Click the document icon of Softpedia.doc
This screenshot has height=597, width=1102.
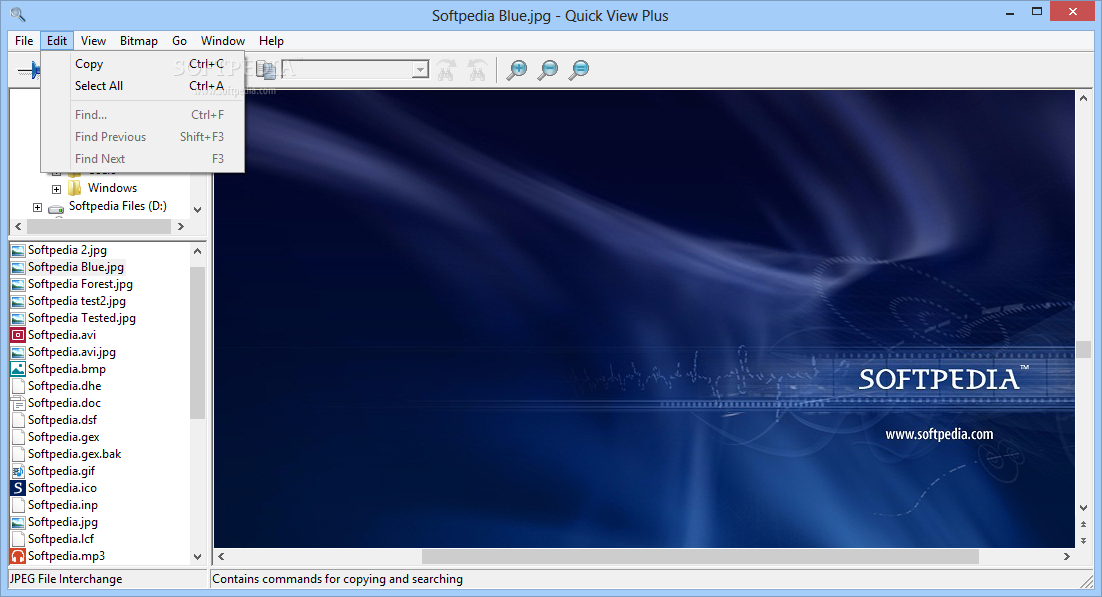coord(18,403)
